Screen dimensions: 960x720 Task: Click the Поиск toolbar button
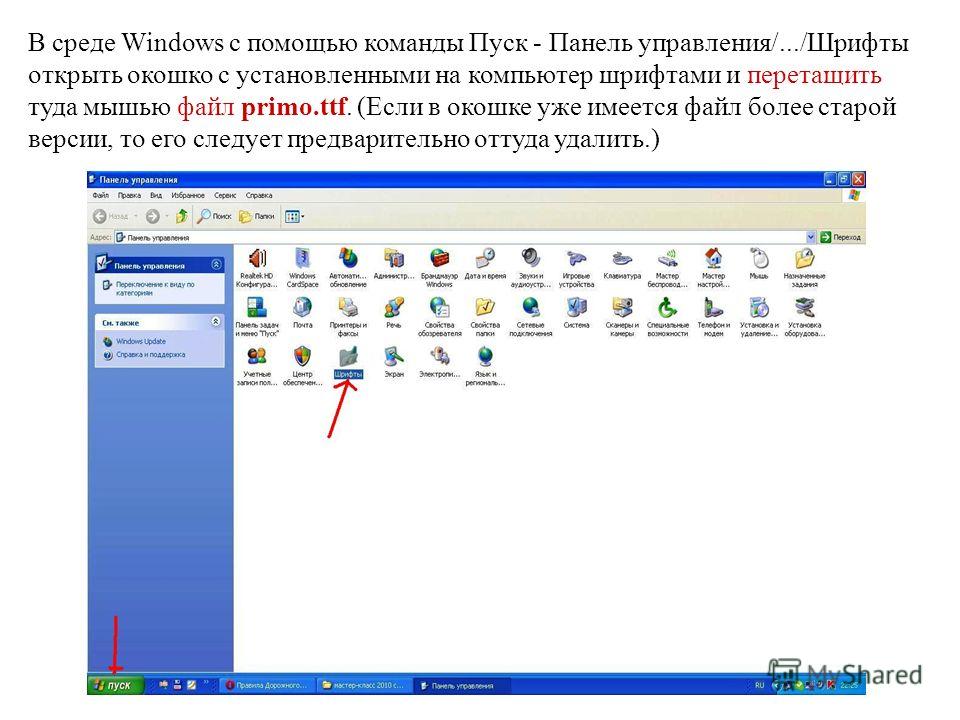tap(214, 216)
